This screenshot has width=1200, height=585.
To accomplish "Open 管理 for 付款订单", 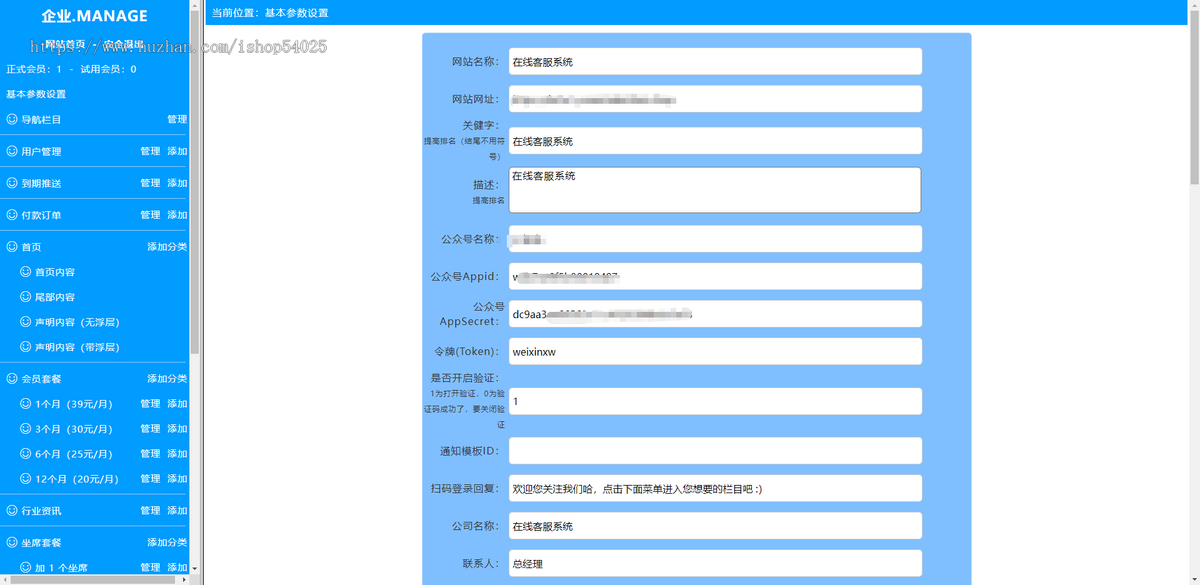I will pyautogui.click(x=150, y=215).
